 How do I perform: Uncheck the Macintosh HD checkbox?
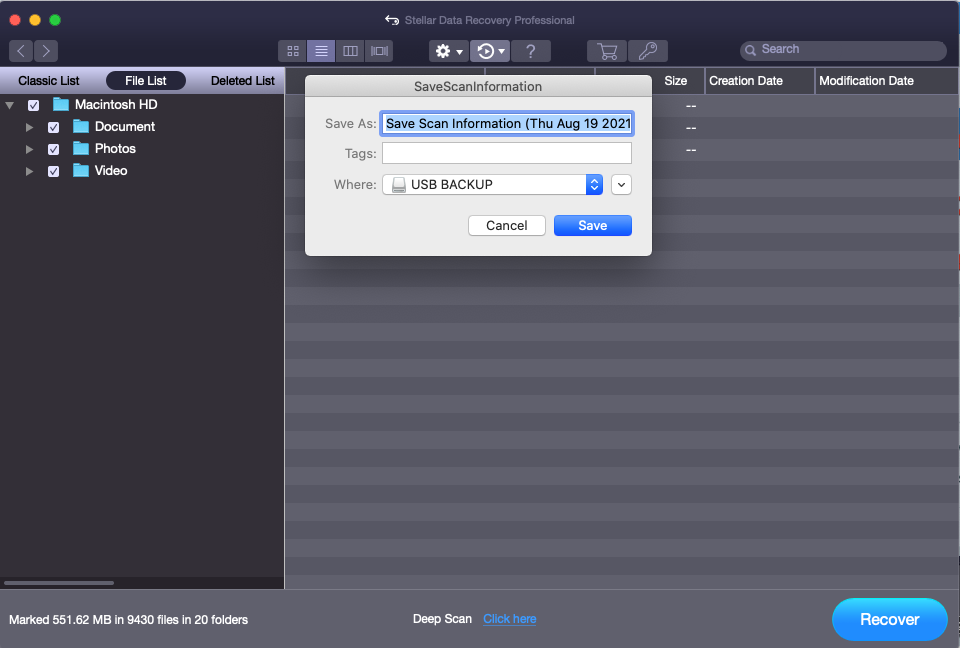click(34, 105)
